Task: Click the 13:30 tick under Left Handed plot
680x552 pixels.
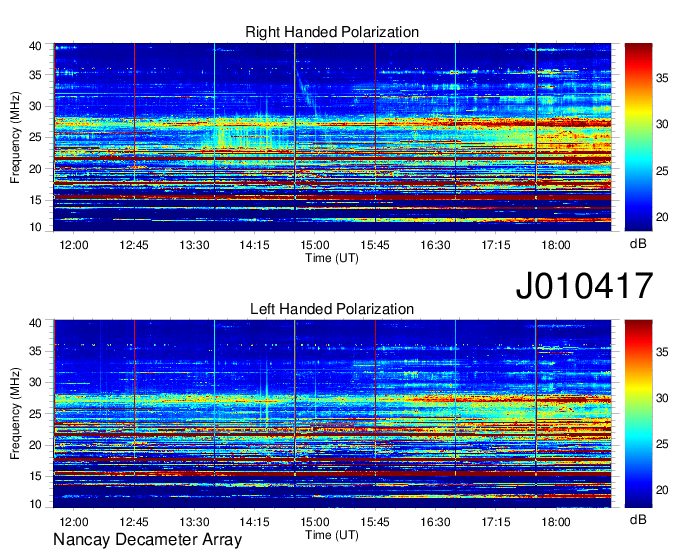Action: tap(194, 522)
